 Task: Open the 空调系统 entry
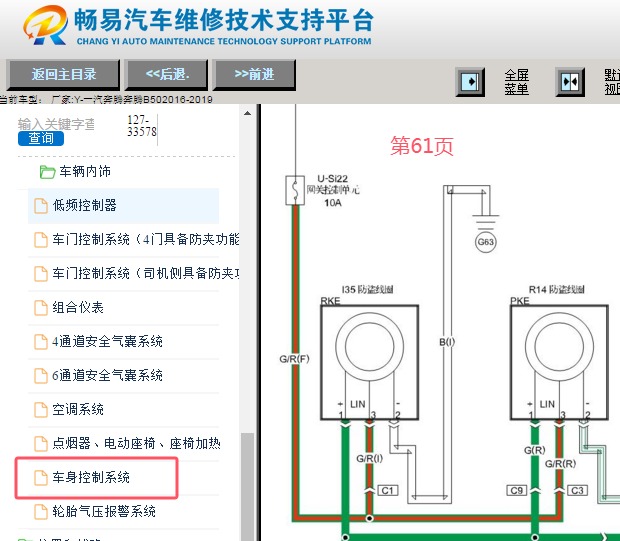(x=78, y=410)
